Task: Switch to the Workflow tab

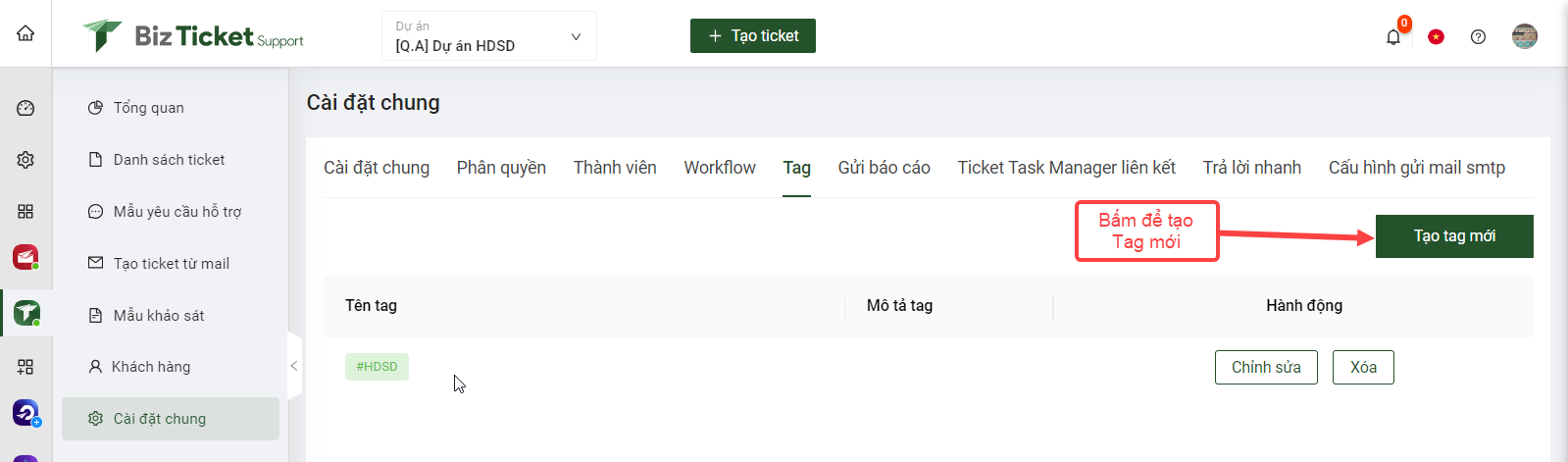Action: (x=720, y=168)
